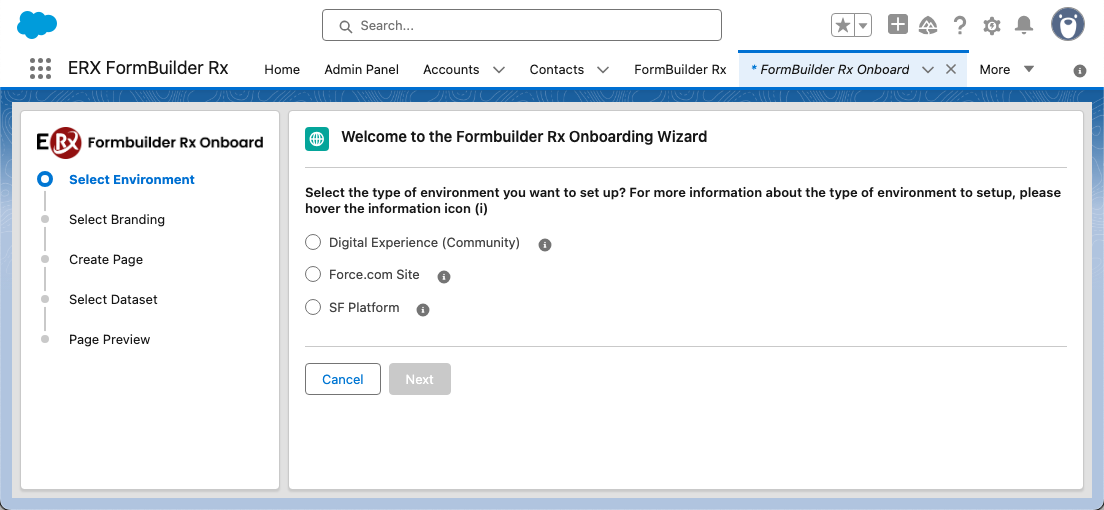This screenshot has height=510, width=1104.
Task: Click into the global Search field
Action: coord(522,25)
